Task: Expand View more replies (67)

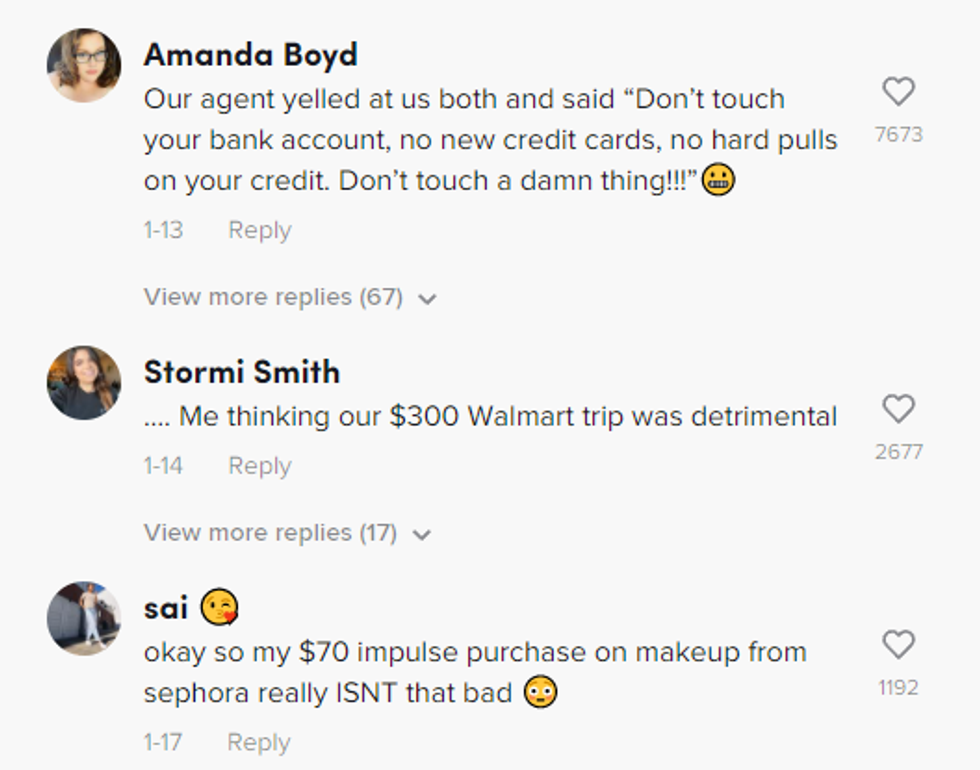Action: pyautogui.click(x=290, y=297)
